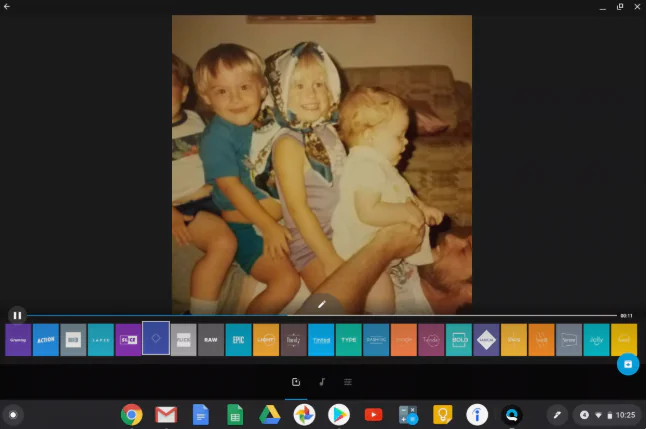Pick the Bold theme thumbnail
648x429 pixels.
point(458,340)
